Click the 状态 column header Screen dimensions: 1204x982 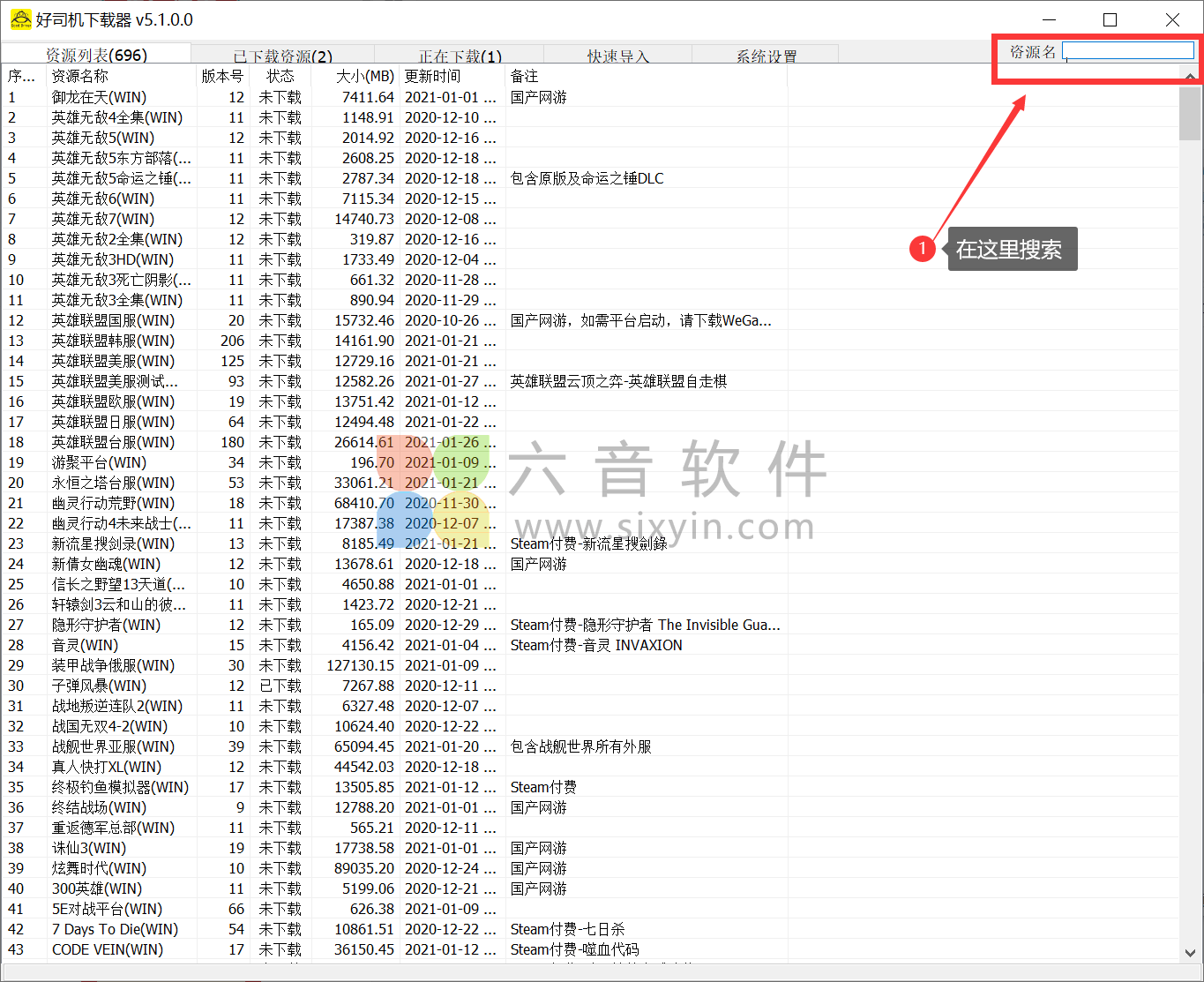(280, 76)
